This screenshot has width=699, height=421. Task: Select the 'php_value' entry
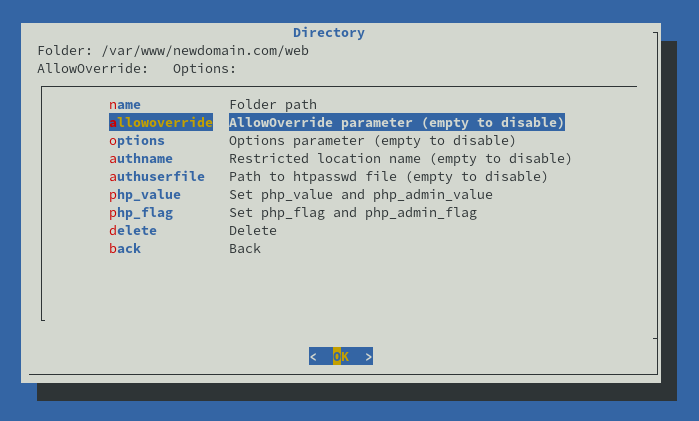(145, 194)
